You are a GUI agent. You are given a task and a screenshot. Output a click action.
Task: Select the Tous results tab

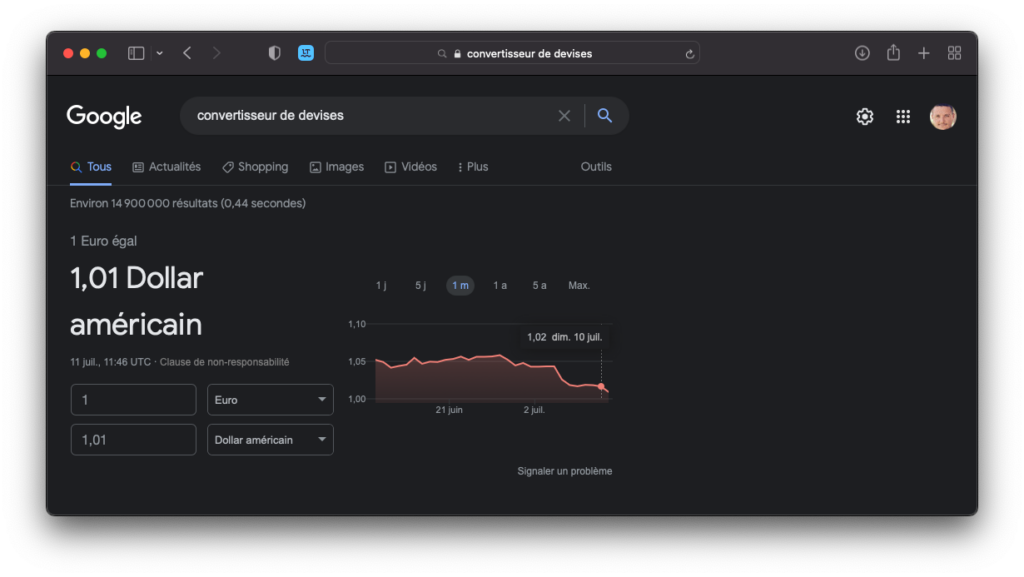(91, 167)
